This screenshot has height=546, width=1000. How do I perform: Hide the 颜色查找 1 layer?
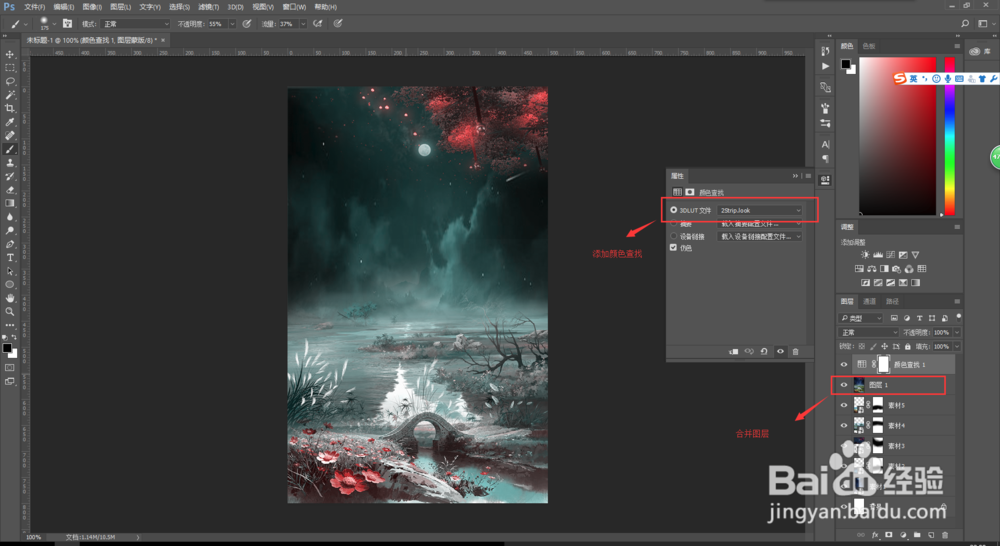pos(844,364)
